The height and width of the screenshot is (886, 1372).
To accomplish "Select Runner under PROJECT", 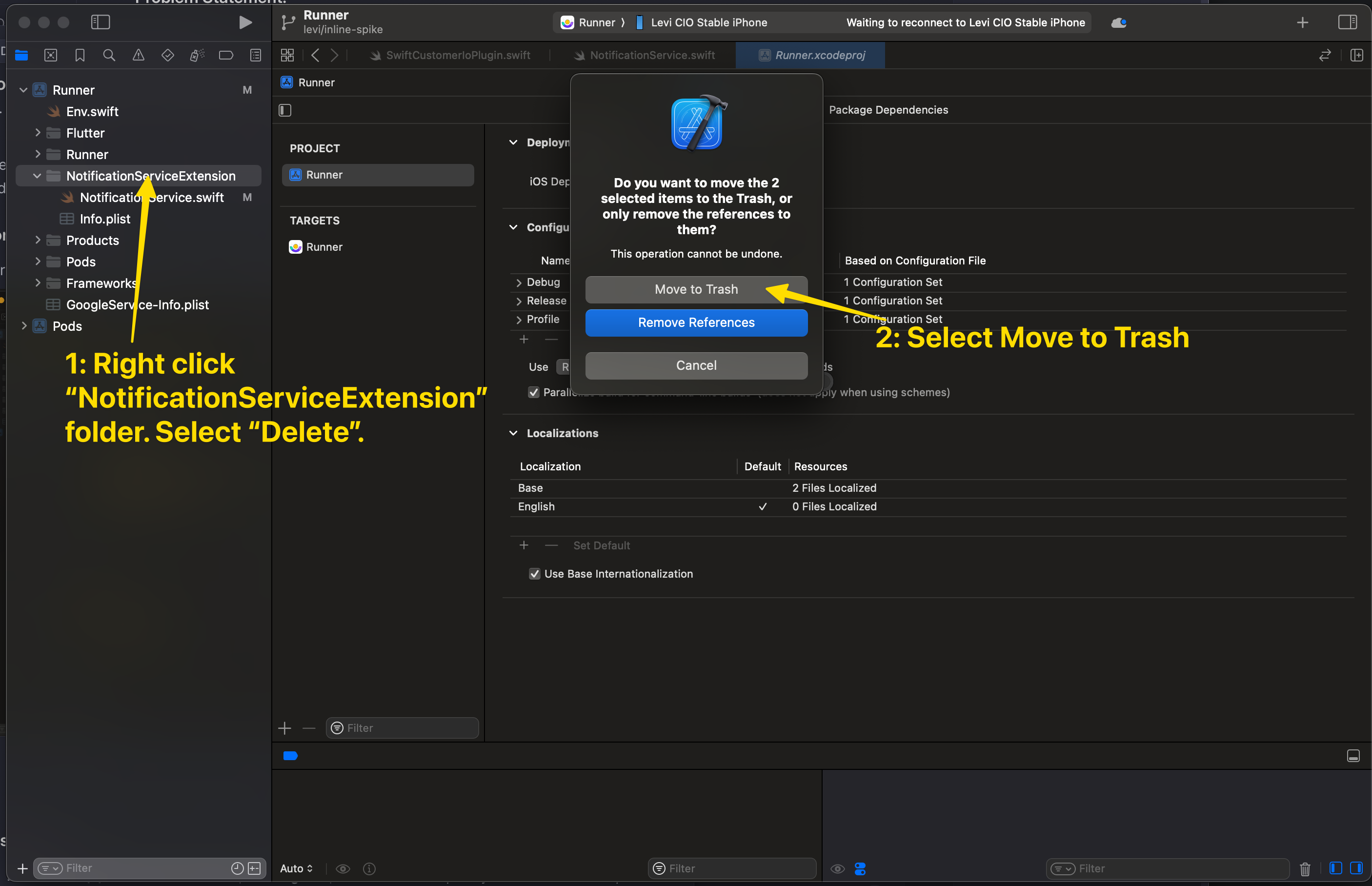I will [x=378, y=175].
